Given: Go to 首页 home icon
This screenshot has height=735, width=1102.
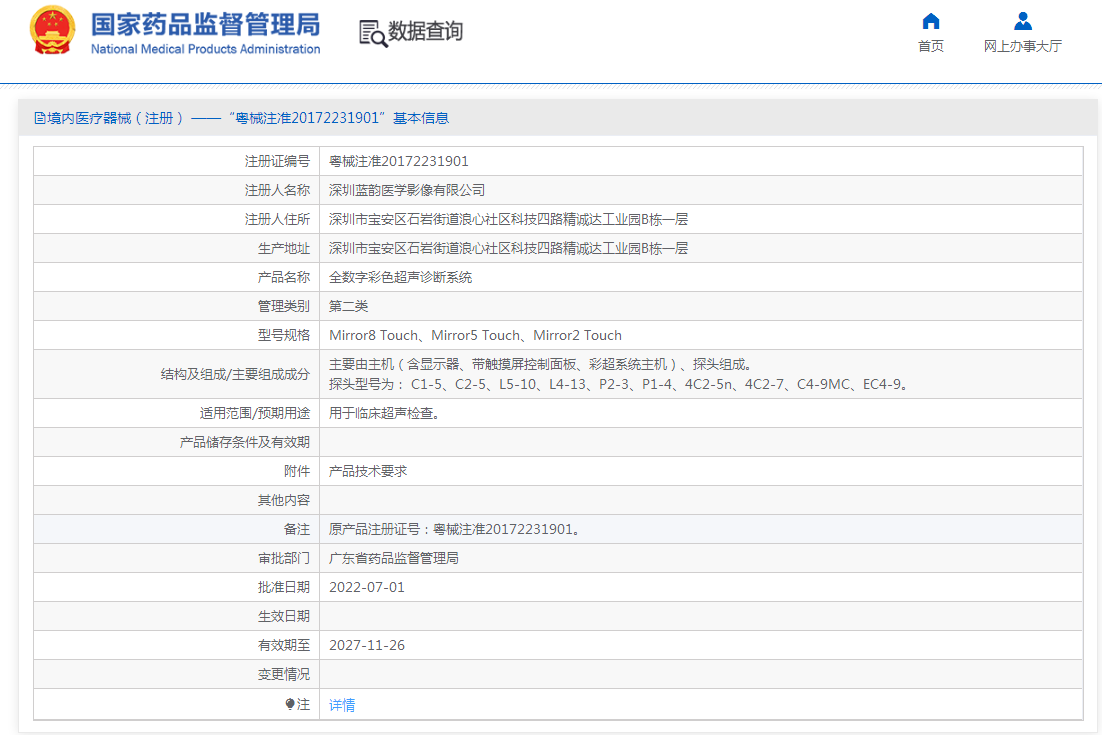Looking at the screenshot, I should pyautogui.click(x=931, y=21).
